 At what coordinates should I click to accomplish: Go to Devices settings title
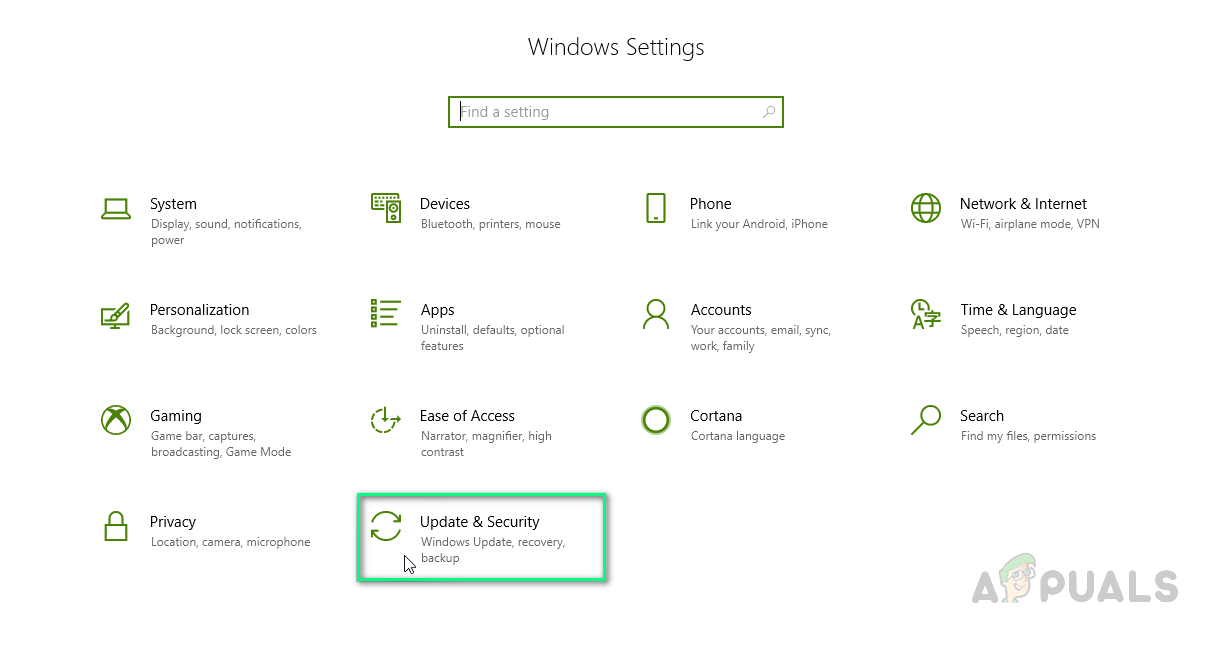(445, 204)
